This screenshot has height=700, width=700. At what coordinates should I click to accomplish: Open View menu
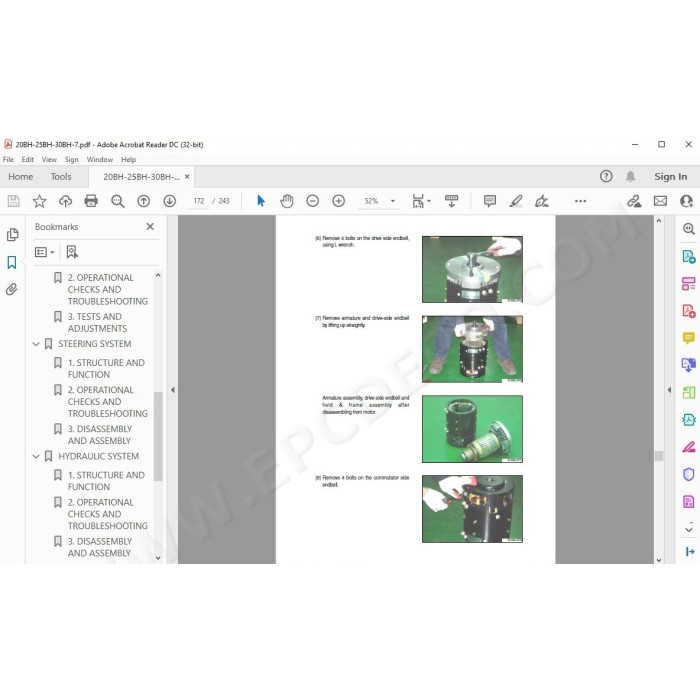pyautogui.click(x=49, y=159)
